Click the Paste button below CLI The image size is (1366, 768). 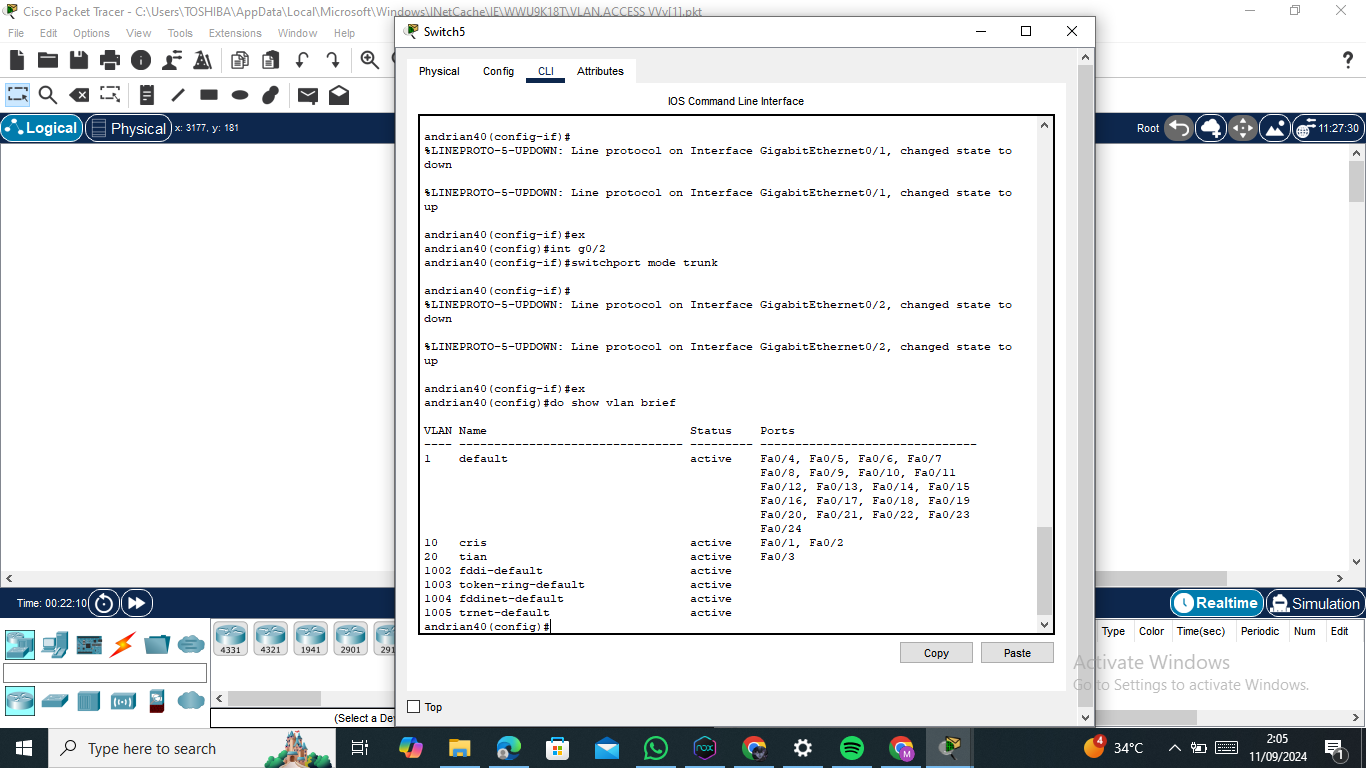[1017, 653]
